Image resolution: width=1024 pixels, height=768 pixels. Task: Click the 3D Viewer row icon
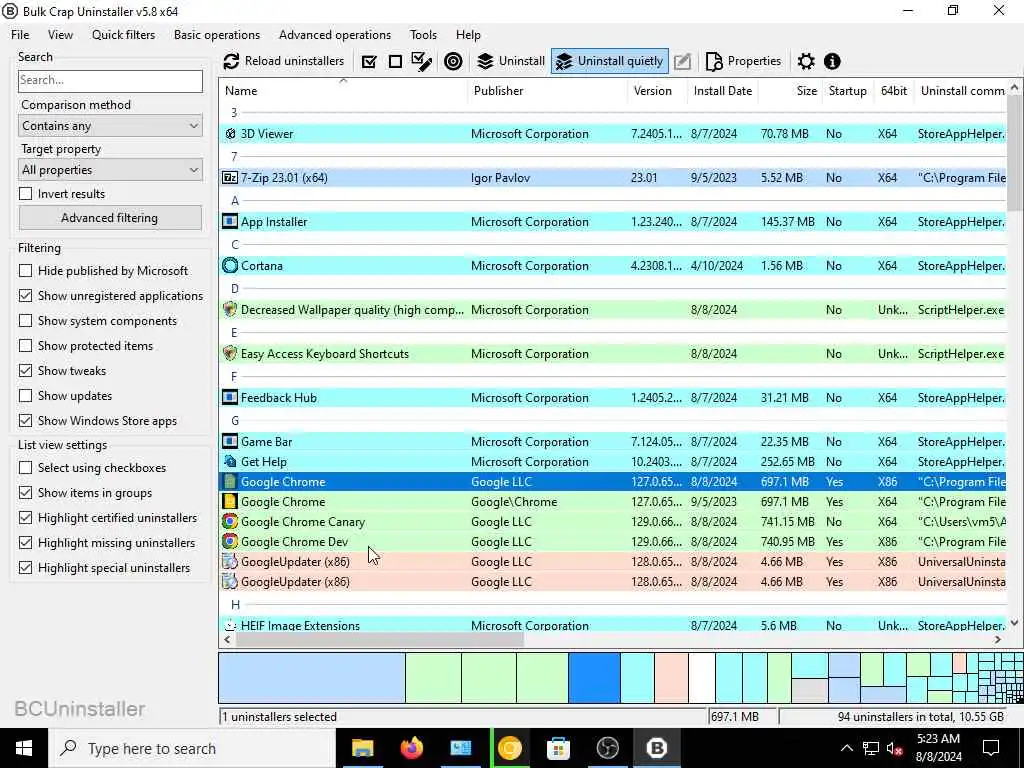pyautogui.click(x=230, y=134)
